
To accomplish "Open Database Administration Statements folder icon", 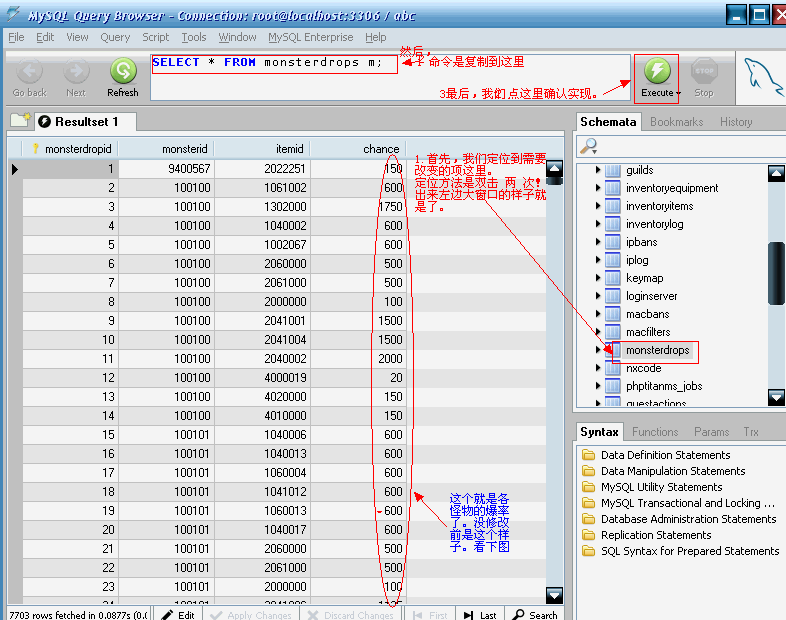I will pos(587,519).
